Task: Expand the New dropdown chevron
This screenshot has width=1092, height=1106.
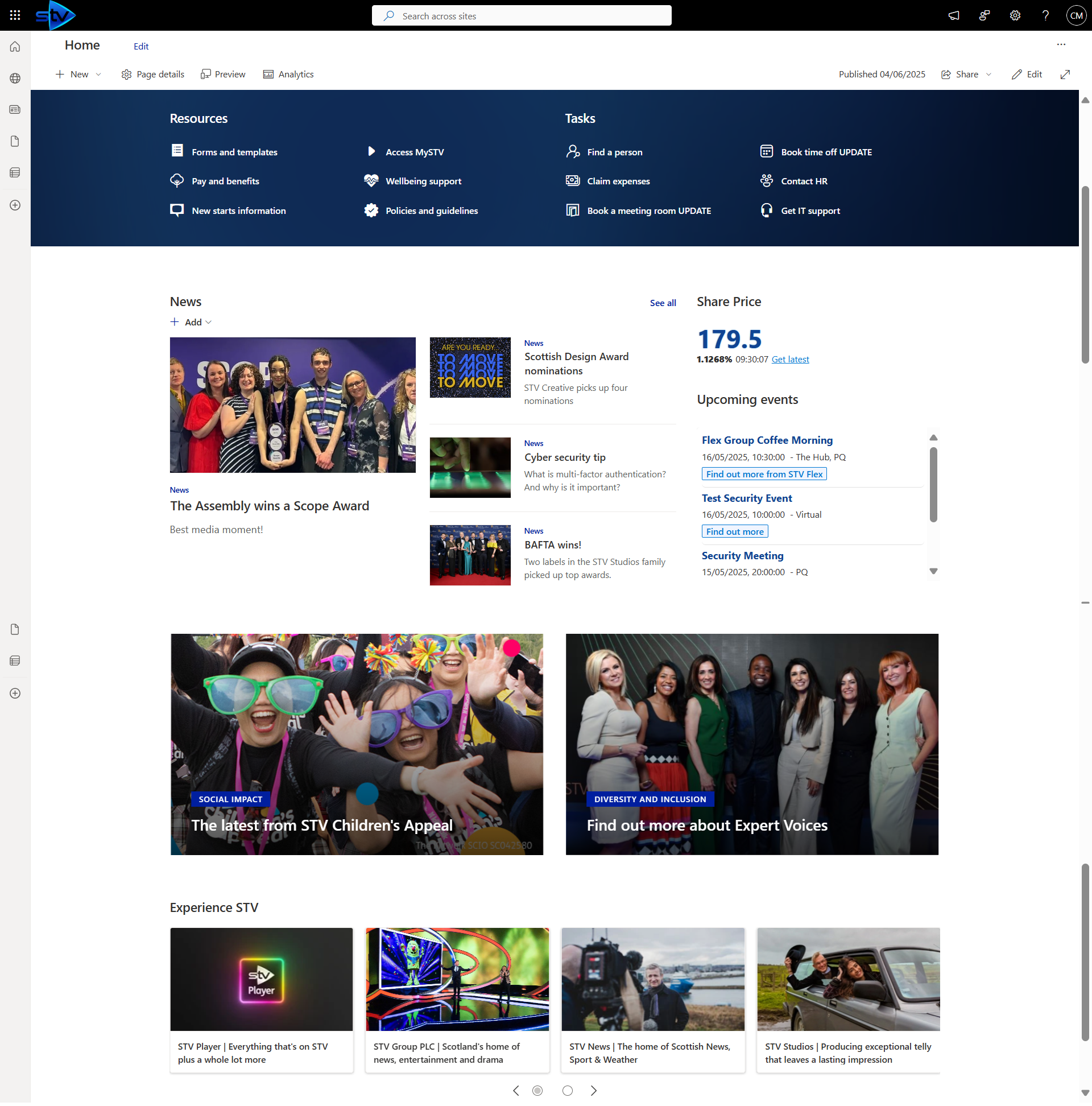Action: click(98, 75)
